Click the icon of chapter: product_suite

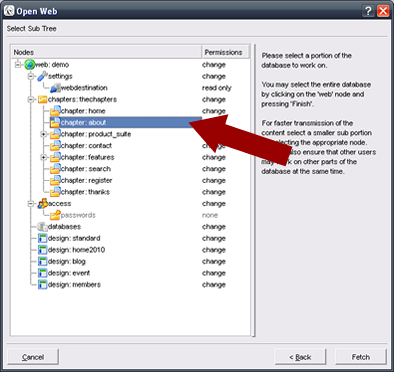(x=55, y=134)
